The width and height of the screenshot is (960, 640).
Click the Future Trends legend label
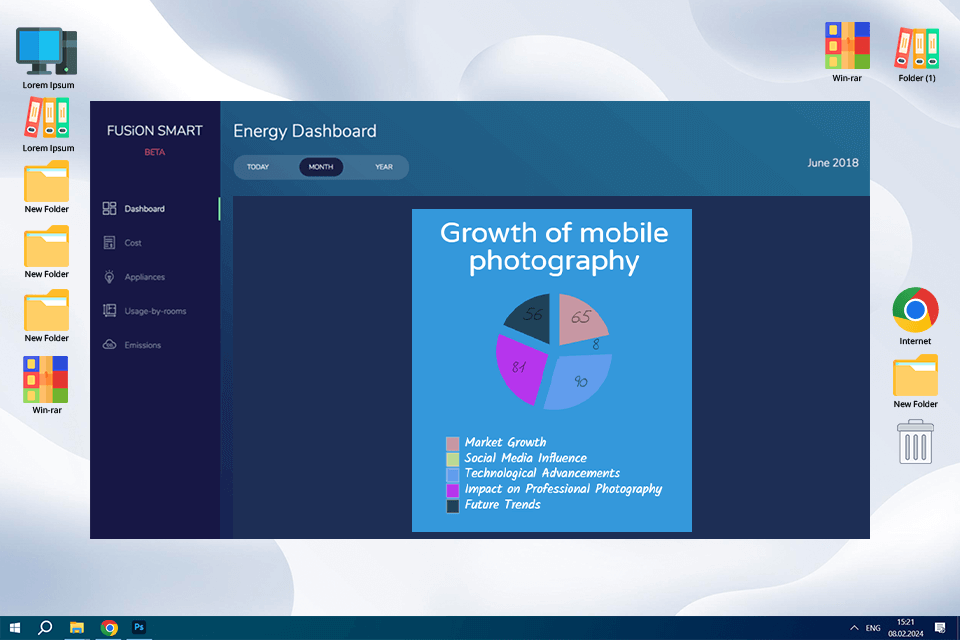tap(503, 505)
